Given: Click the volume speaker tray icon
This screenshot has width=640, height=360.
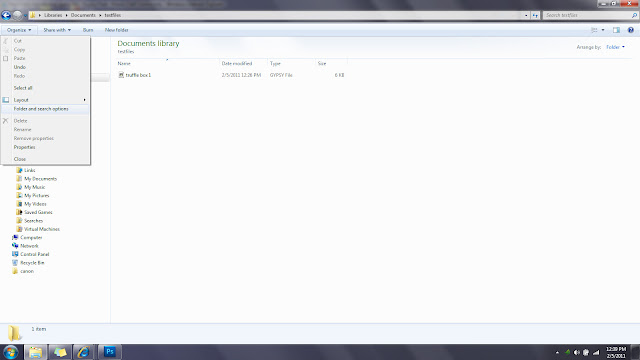Looking at the screenshot, I should point(576,352).
